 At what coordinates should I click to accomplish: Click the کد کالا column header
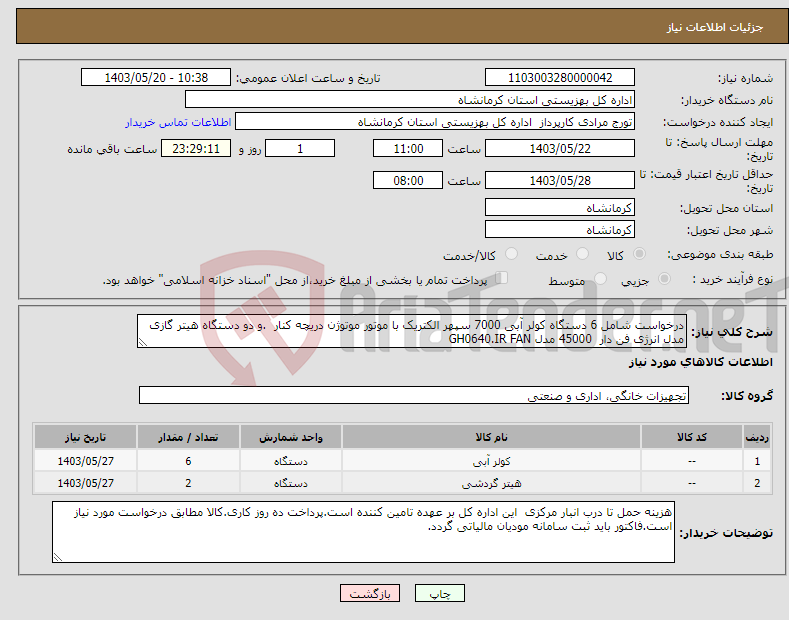point(691,437)
